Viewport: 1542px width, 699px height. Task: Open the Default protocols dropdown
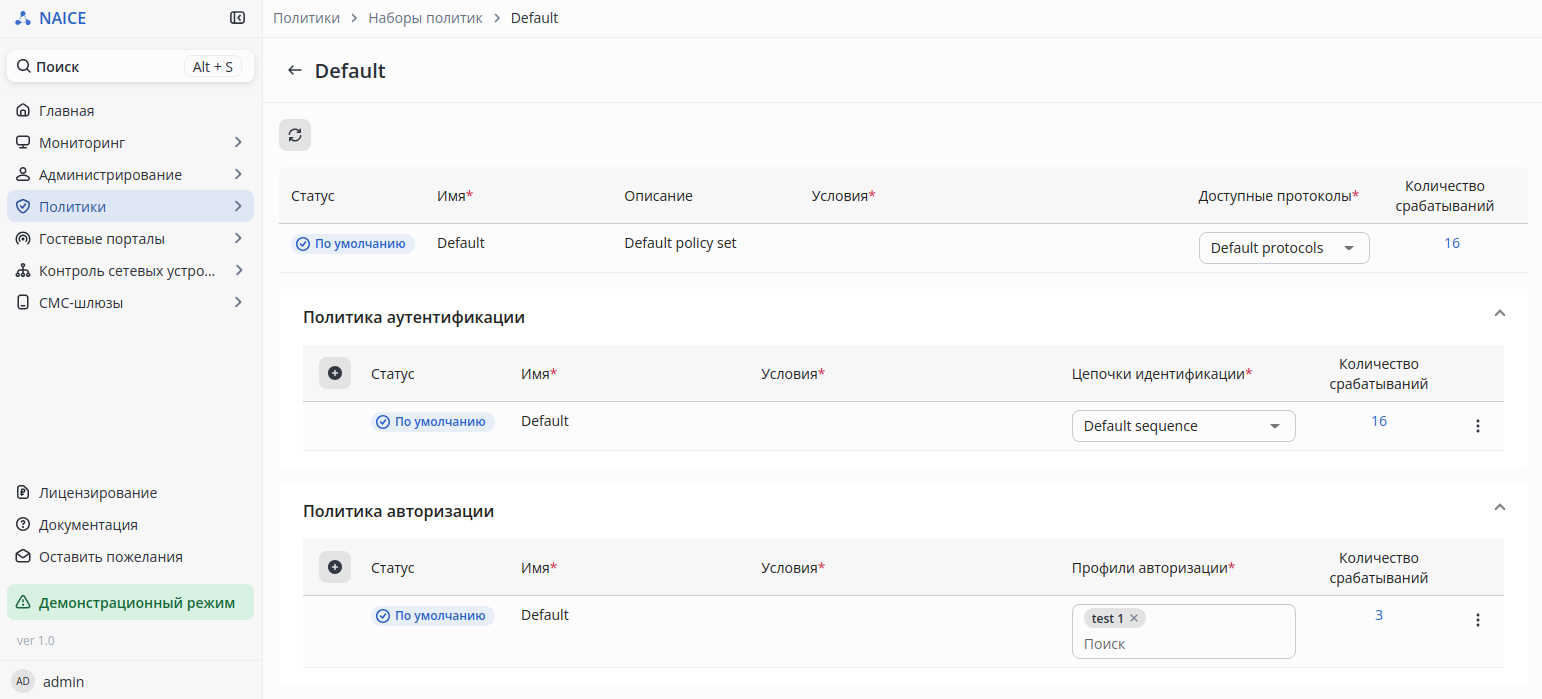tap(1283, 248)
